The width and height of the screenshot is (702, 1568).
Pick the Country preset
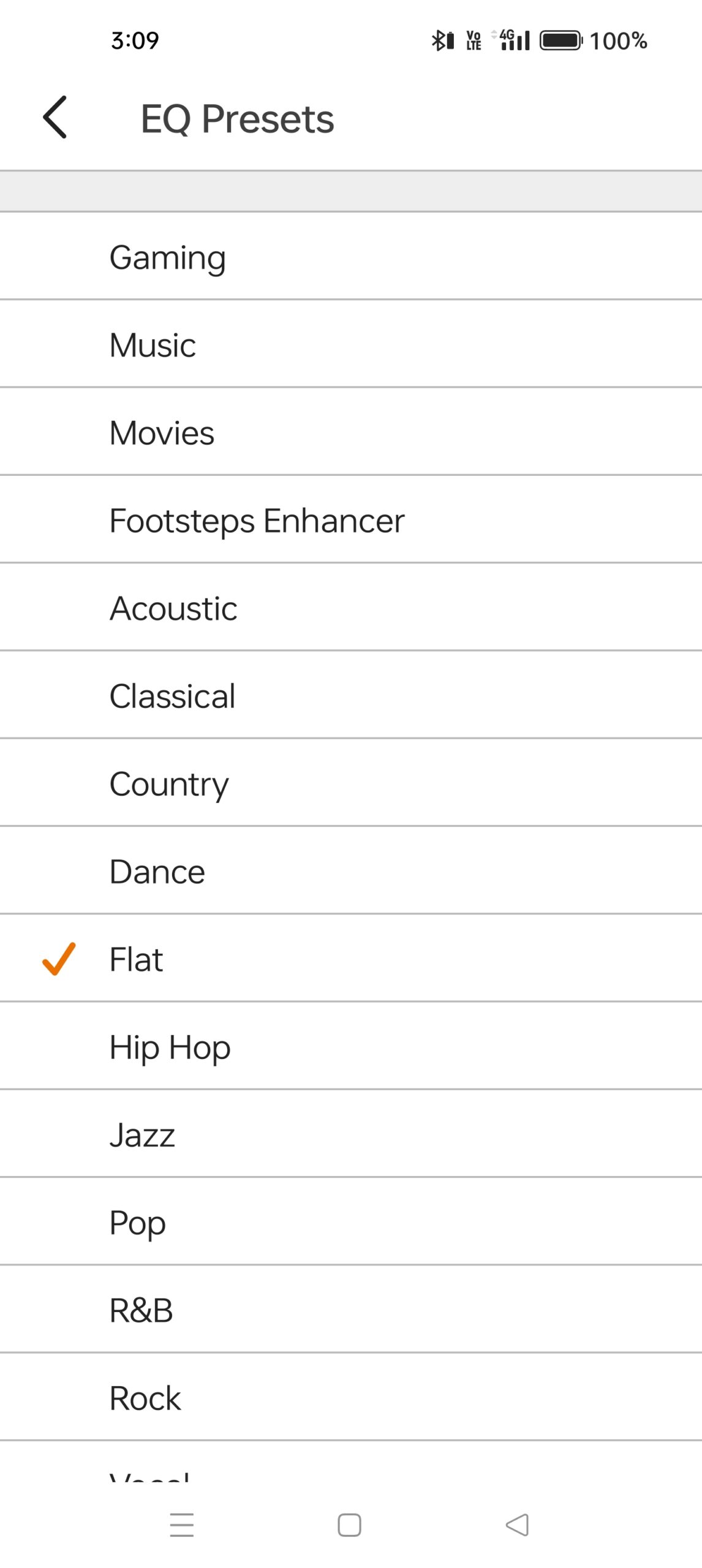tap(169, 783)
